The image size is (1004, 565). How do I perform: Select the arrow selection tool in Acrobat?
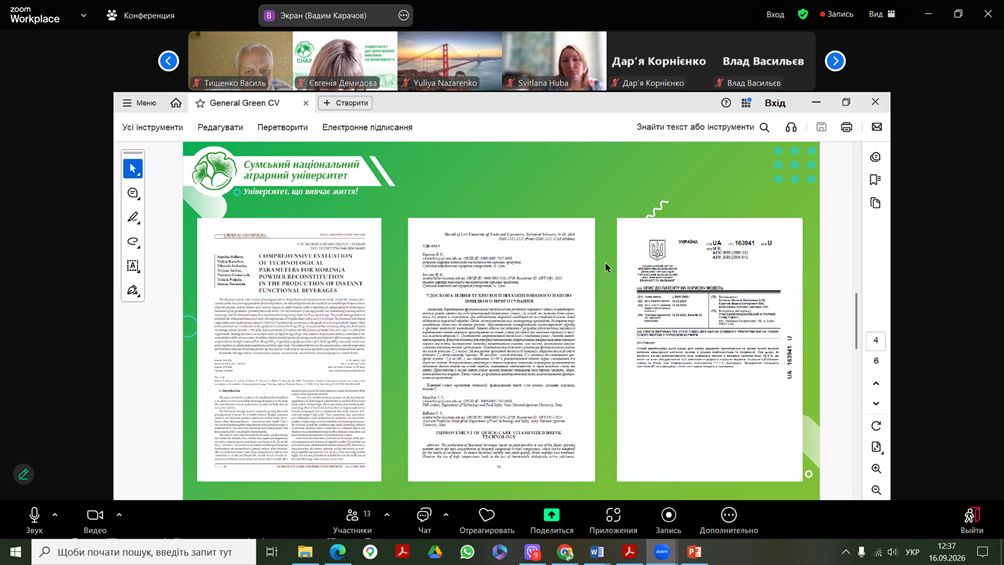[133, 168]
